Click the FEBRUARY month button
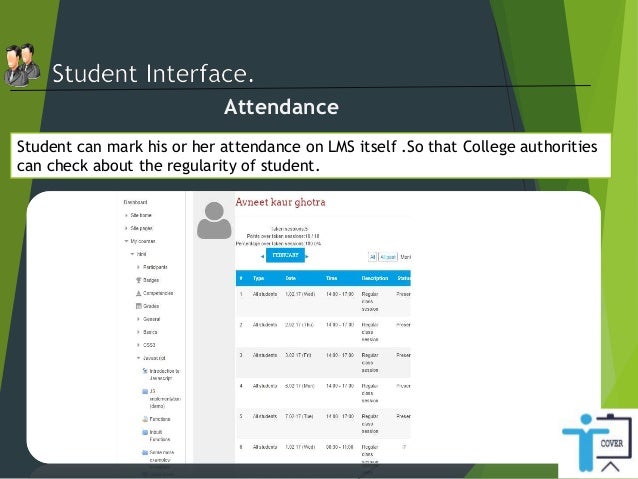 pyautogui.click(x=285, y=255)
